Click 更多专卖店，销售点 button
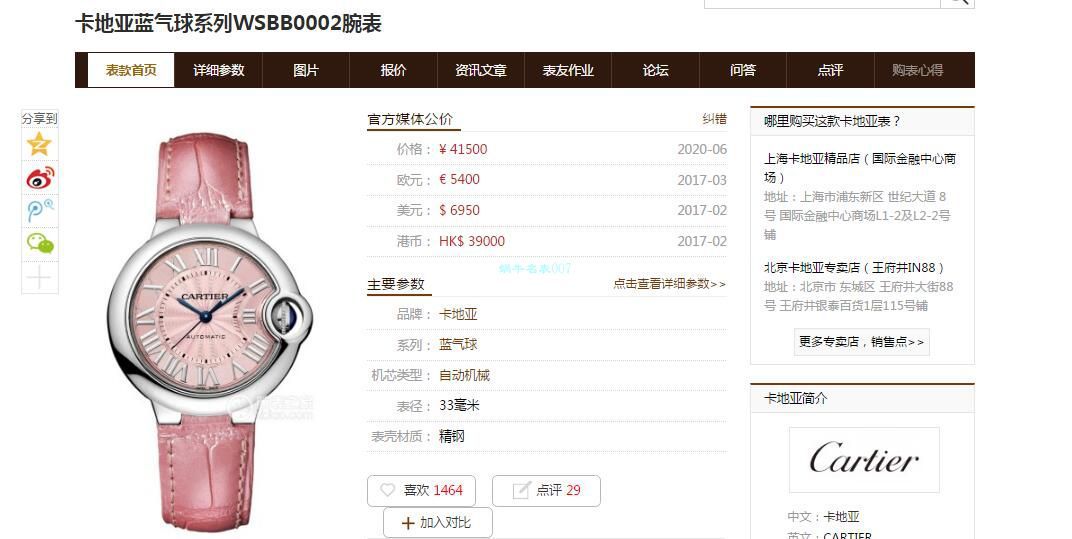1072x539 pixels. 861,341
